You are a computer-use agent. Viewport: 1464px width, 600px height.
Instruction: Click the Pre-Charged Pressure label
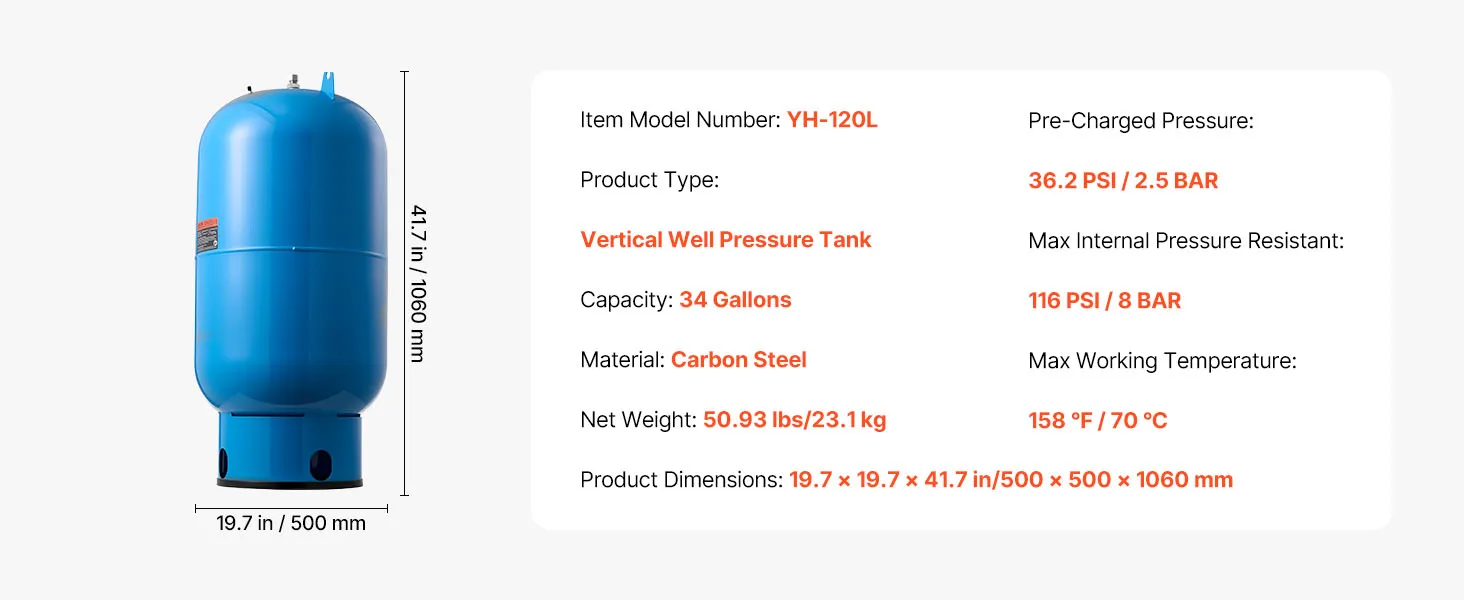click(x=1140, y=121)
